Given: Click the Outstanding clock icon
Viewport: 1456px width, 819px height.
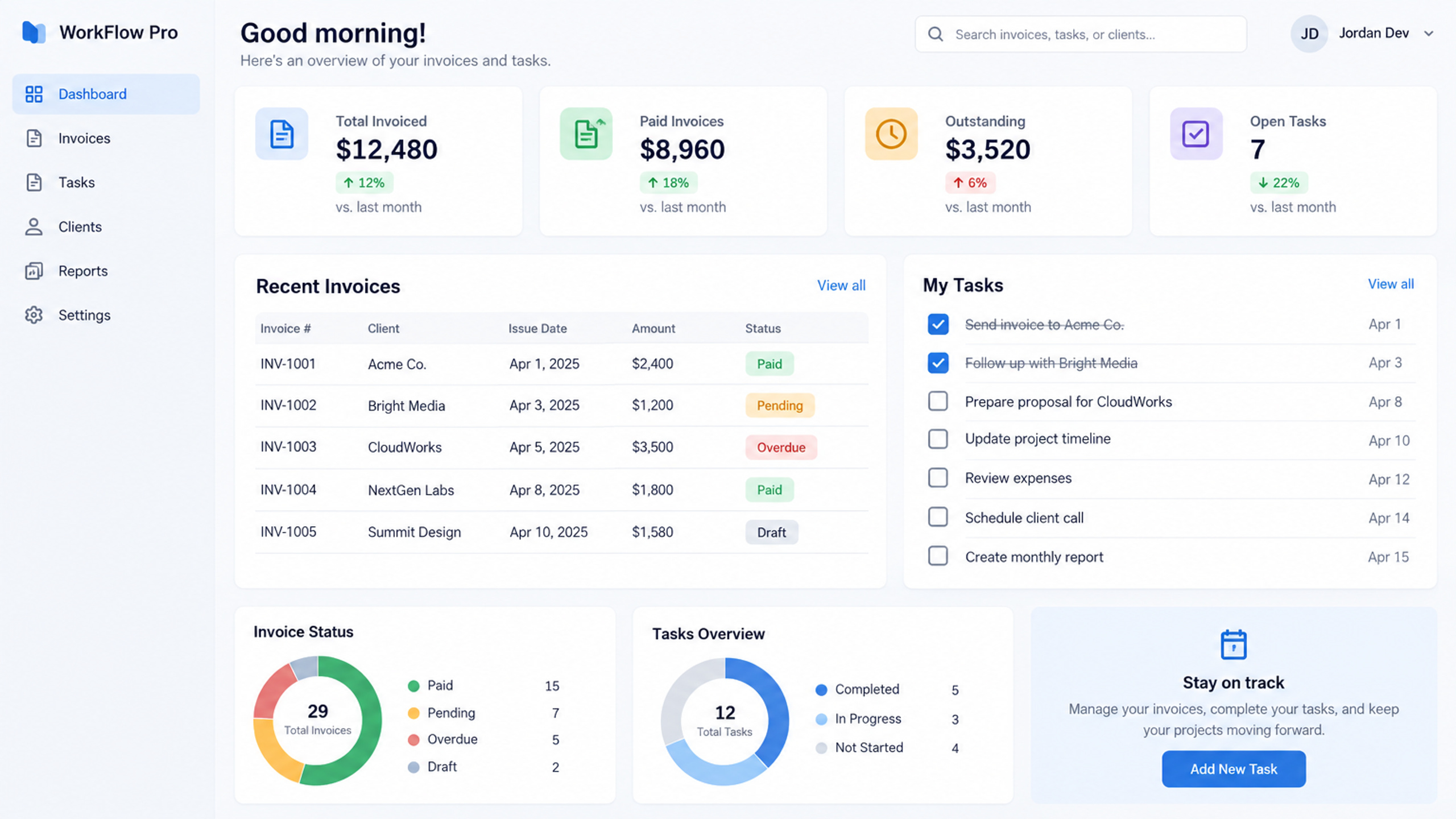Looking at the screenshot, I should click(891, 134).
